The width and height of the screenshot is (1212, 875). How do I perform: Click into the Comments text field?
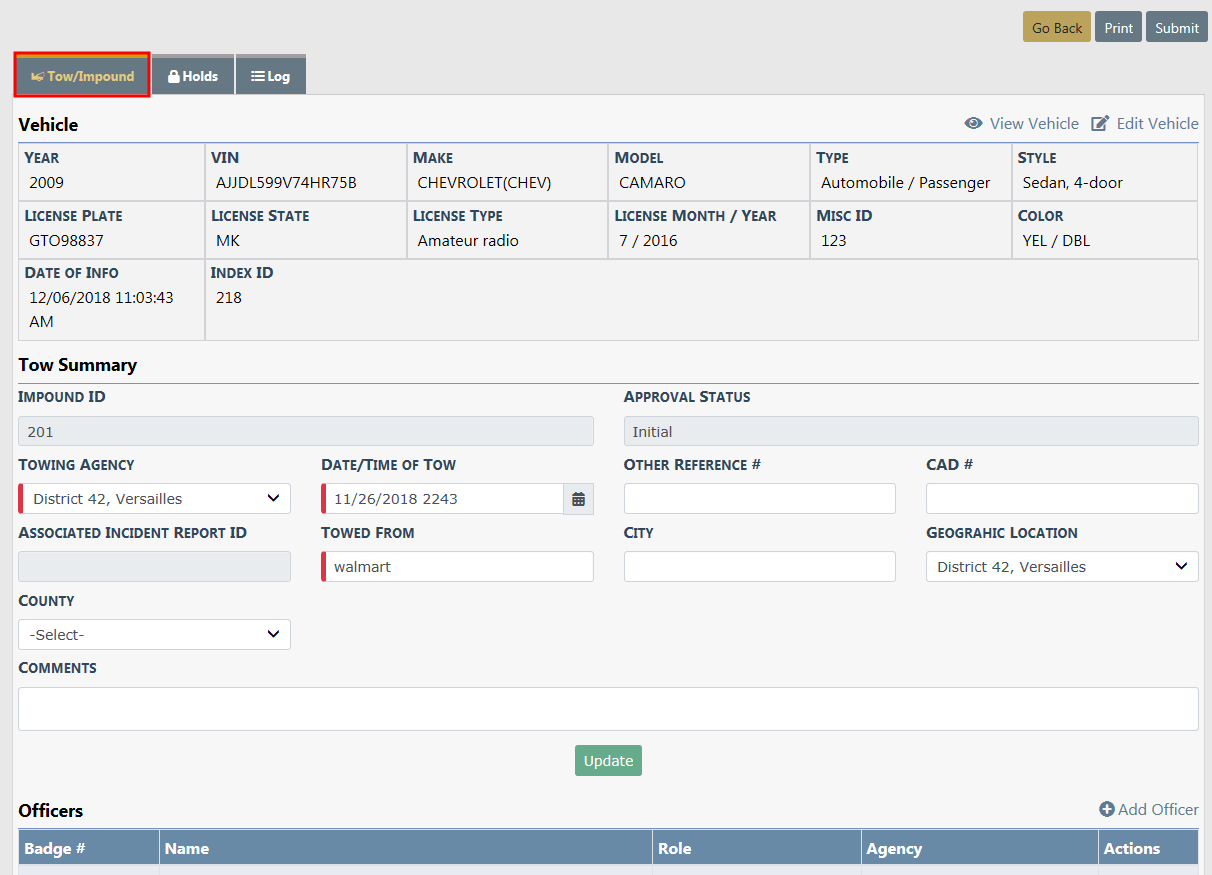(x=608, y=709)
